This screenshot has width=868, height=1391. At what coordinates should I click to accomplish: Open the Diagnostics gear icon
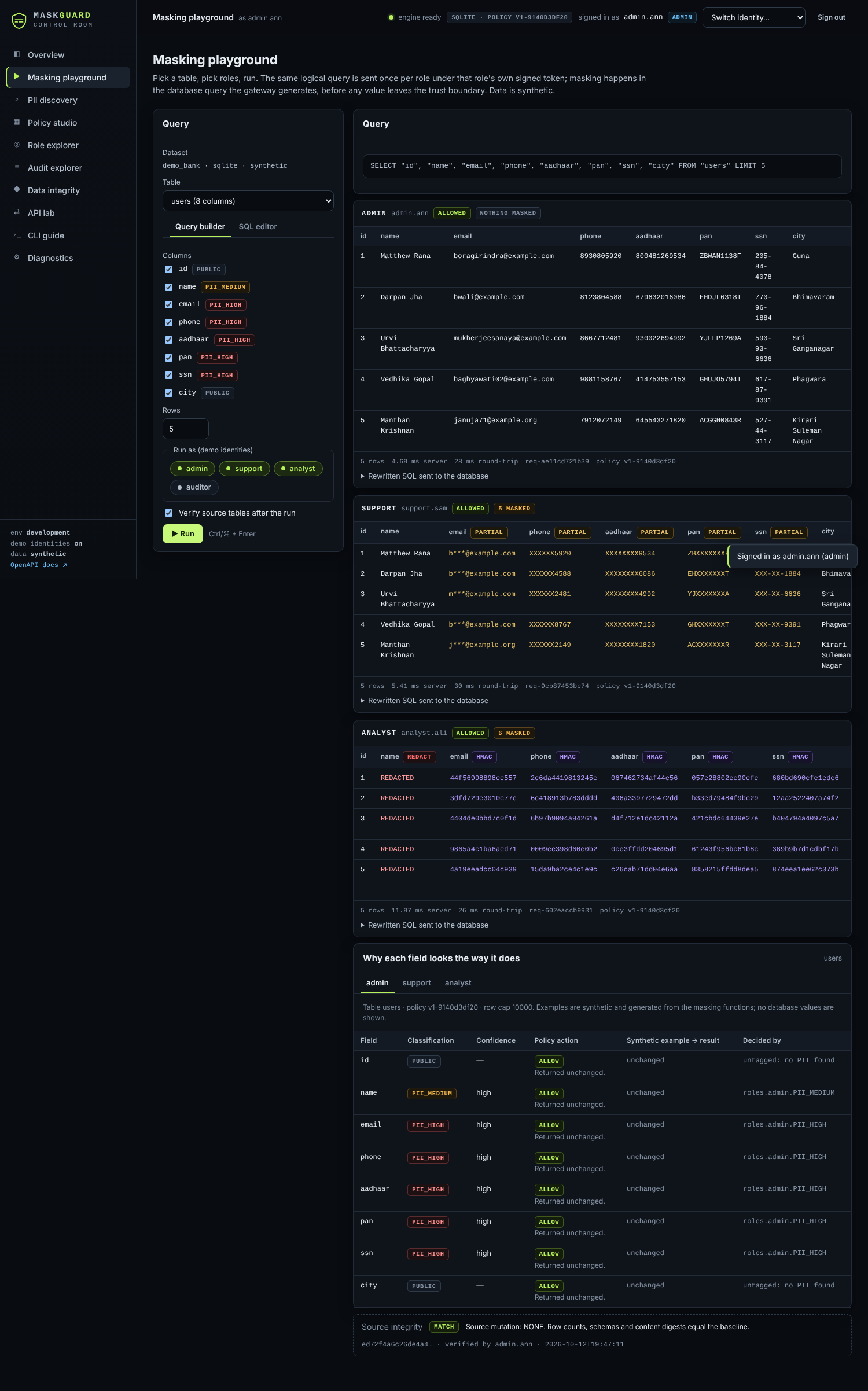coord(17,257)
